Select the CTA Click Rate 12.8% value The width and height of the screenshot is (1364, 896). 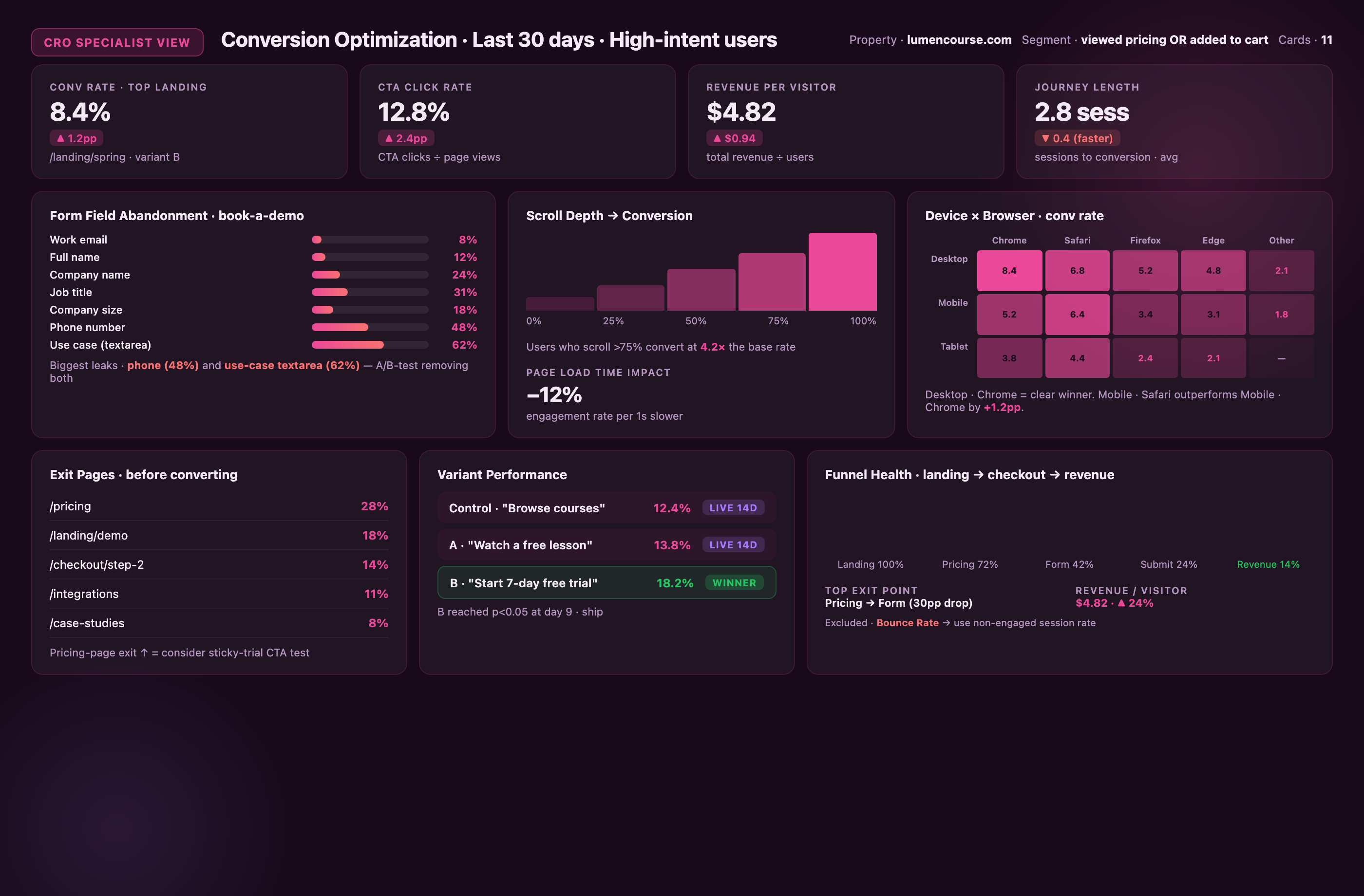[413, 112]
